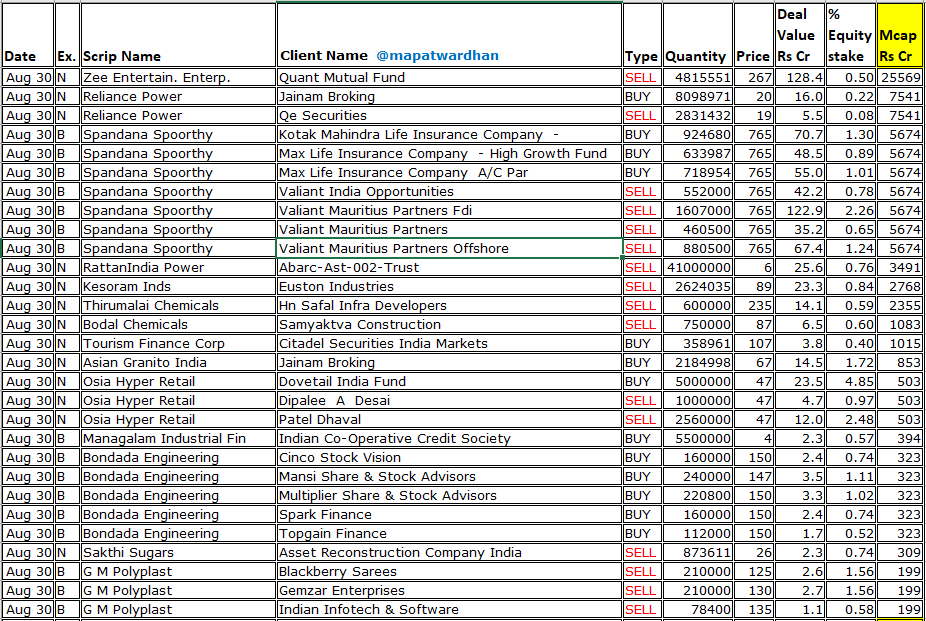Select quantity cell 4815551
The height and width of the screenshot is (621, 926).
[x=697, y=77]
